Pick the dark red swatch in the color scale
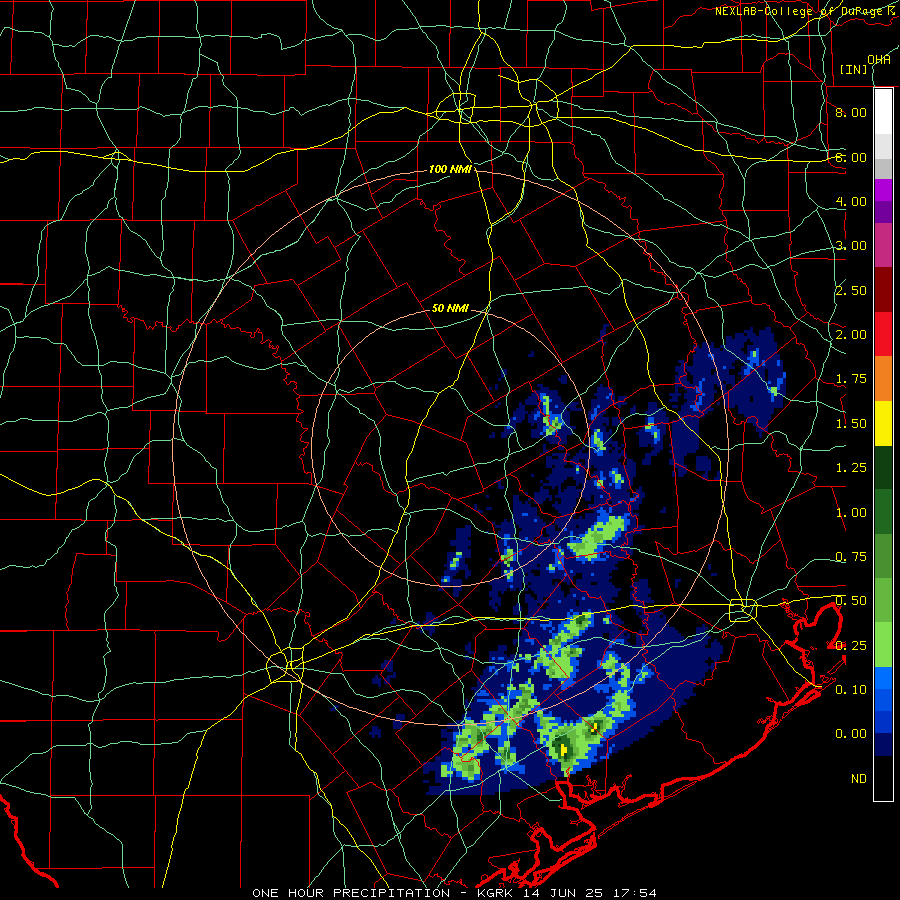Image resolution: width=900 pixels, height=900 pixels. (x=883, y=290)
